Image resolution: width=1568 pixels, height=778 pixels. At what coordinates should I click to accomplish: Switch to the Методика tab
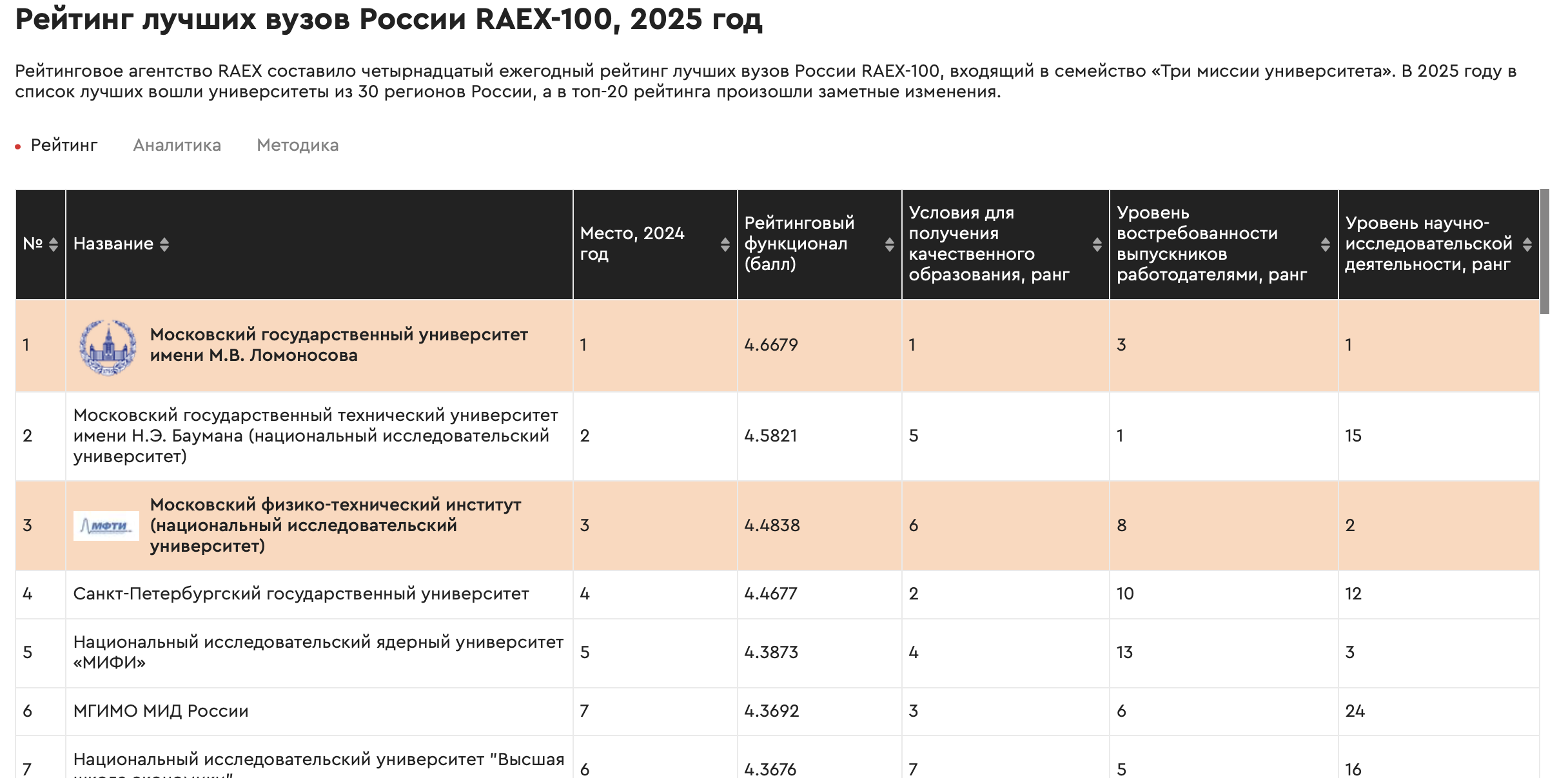[x=298, y=145]
